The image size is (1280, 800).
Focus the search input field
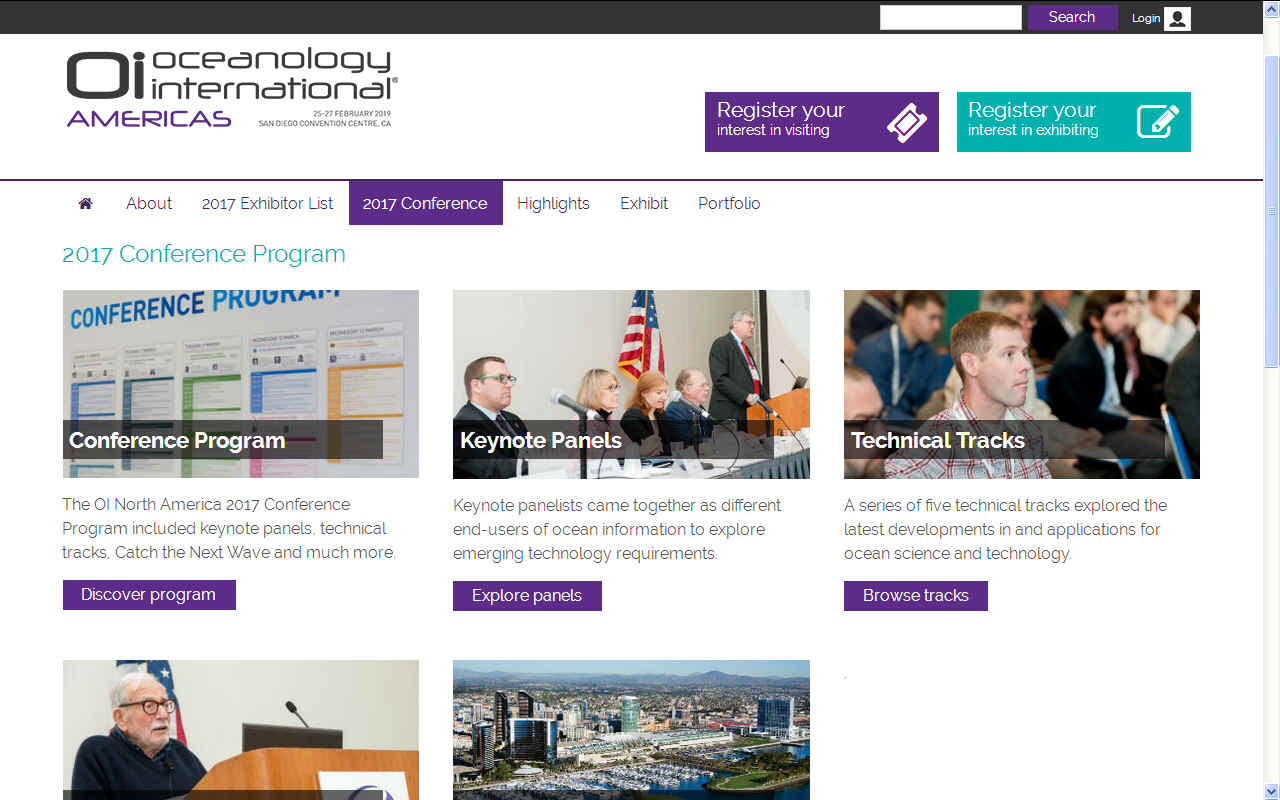click(951, 17)
